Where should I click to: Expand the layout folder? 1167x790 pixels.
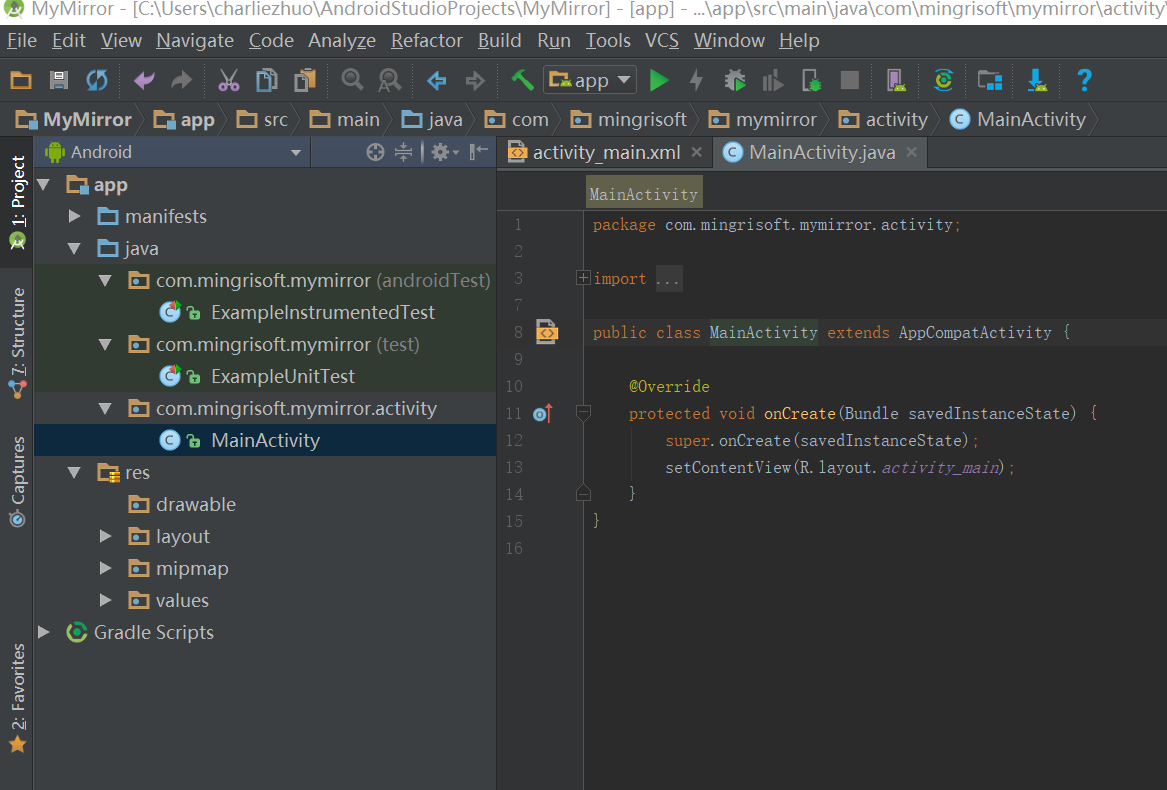pyautogui.click(x=106, y=536)
